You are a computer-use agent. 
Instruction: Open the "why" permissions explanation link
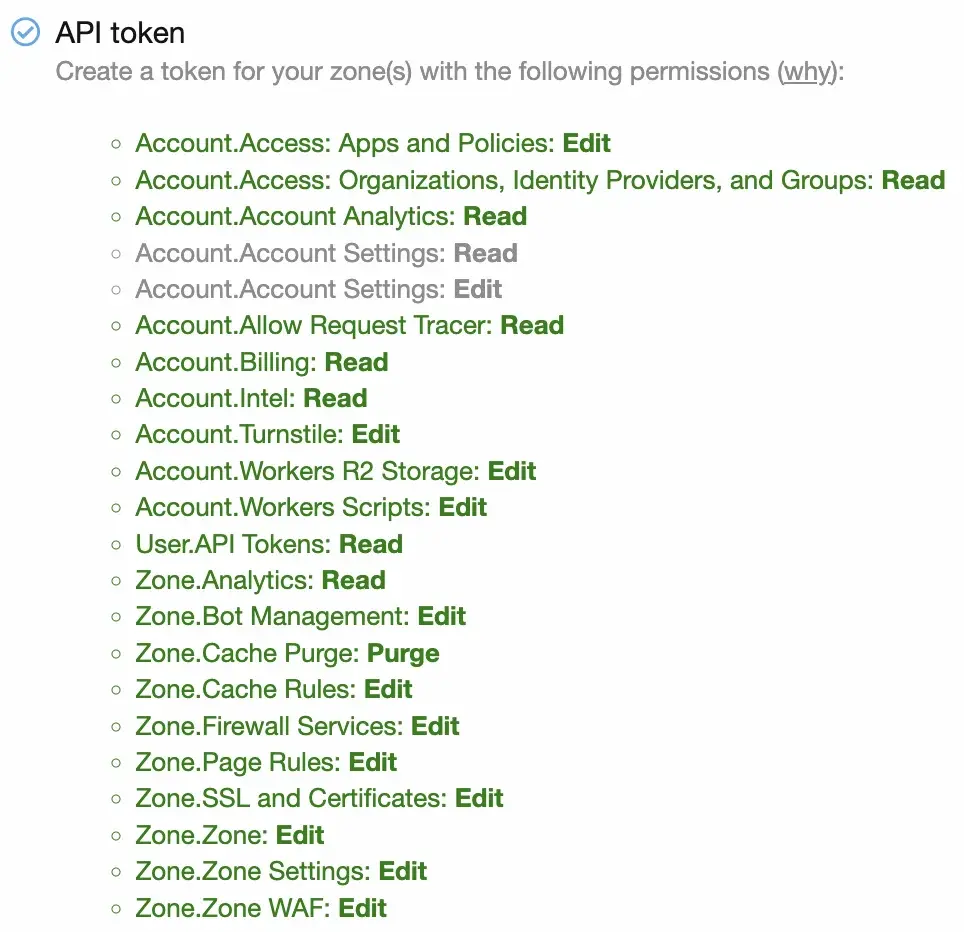tap(805, 73)
